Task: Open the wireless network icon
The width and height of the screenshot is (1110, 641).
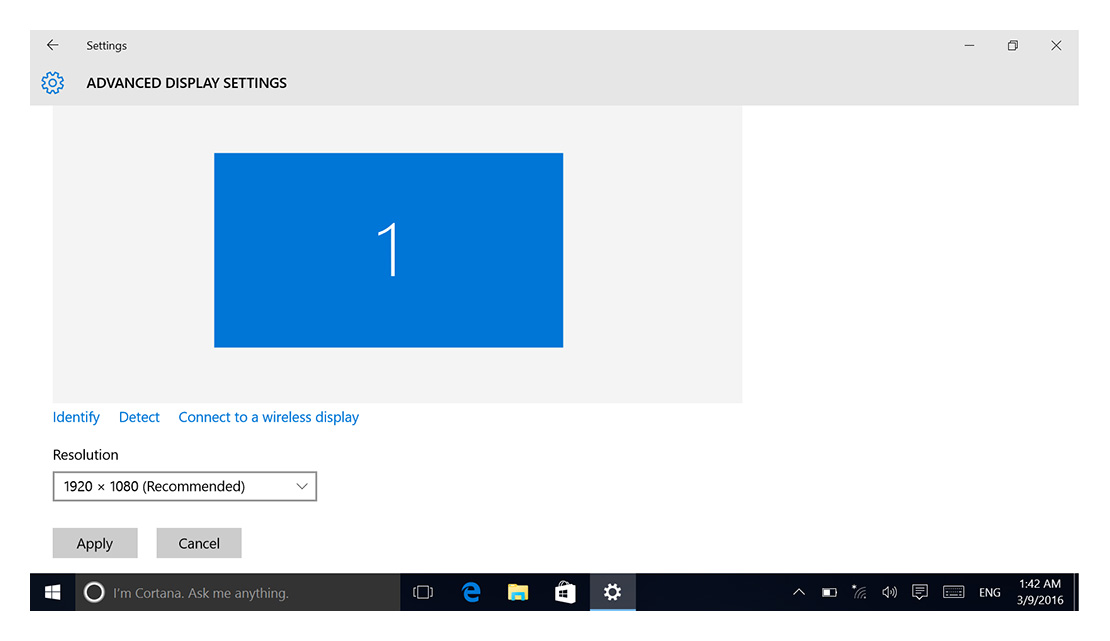Action: pos(859,592)
